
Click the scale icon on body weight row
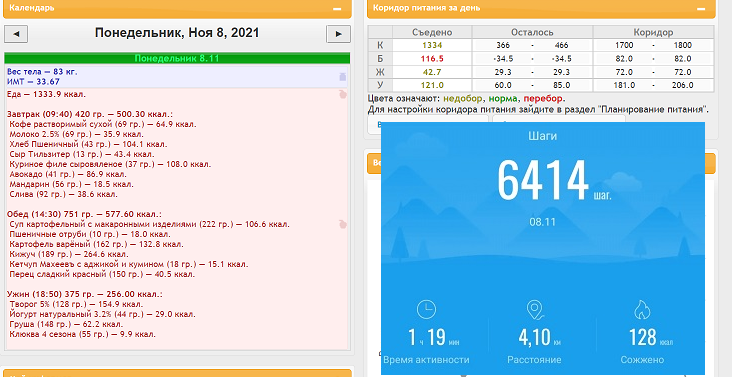coord(342,77)
